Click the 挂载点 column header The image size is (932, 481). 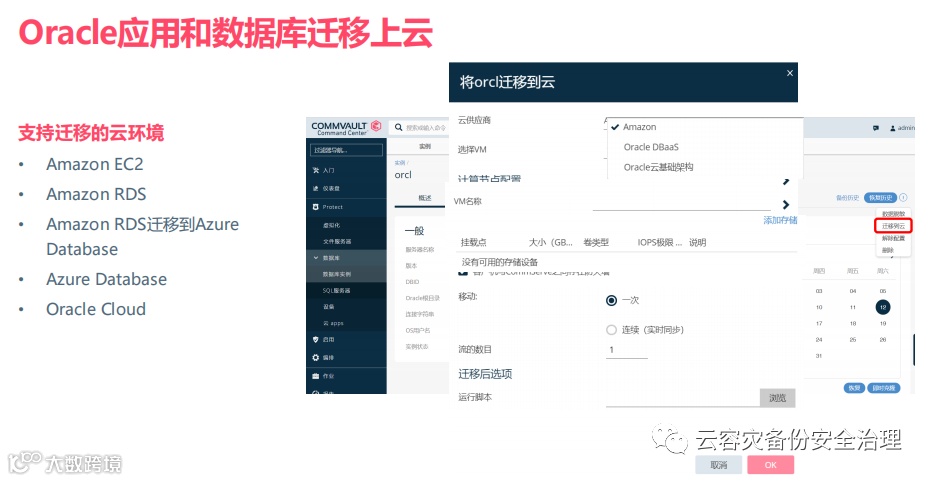tap(474, 243)
